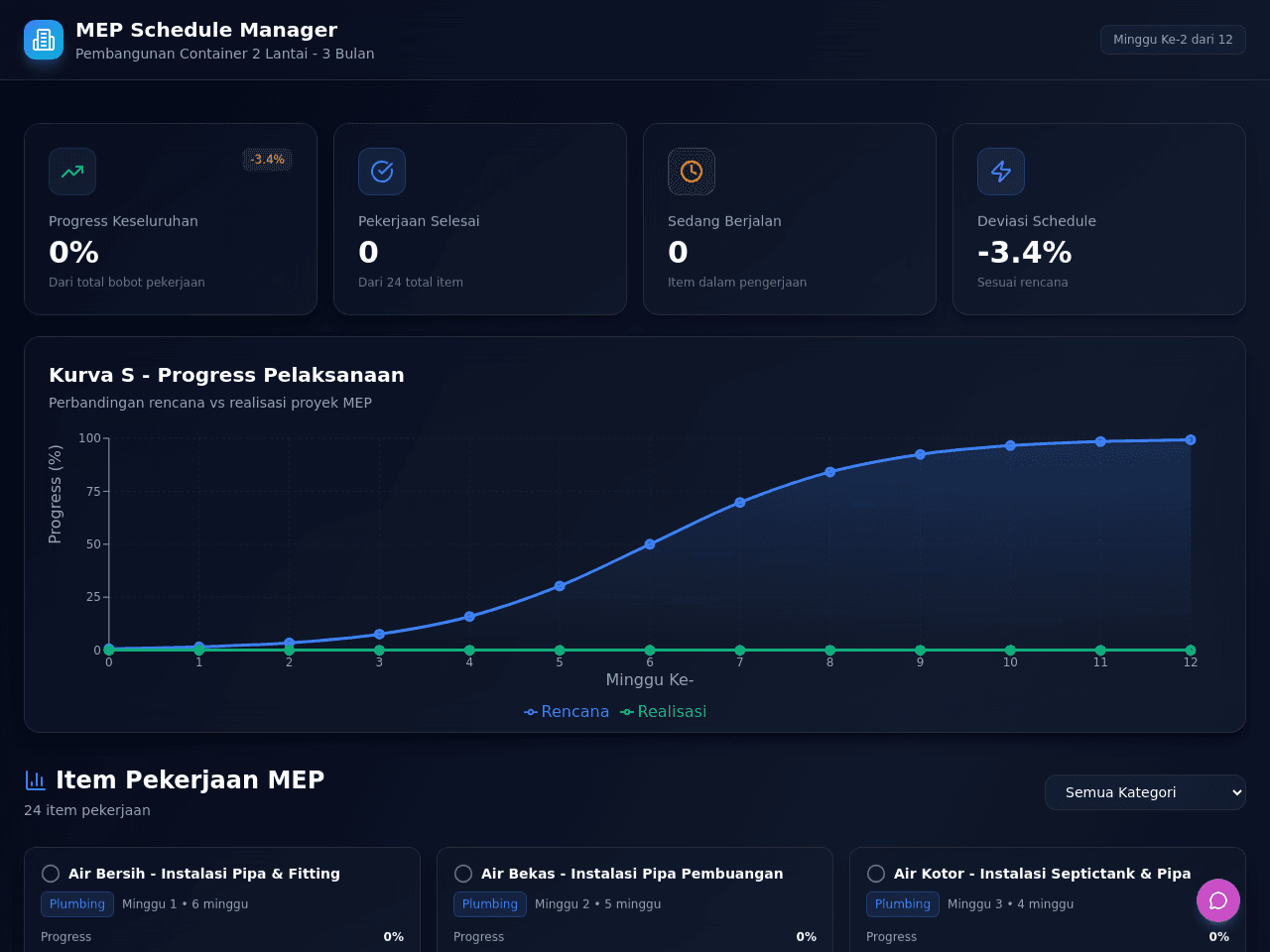The width and height of the screenshot is (1270, 952).
Task: Toggle Air Kotor task completion circle
Action: (x=876, y=874)
